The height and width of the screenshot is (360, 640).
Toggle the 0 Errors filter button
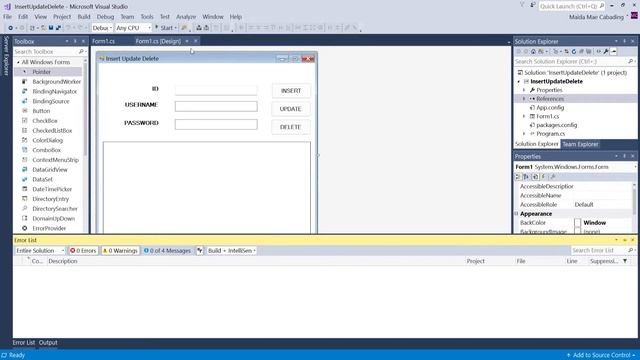[x=83, y=251]
